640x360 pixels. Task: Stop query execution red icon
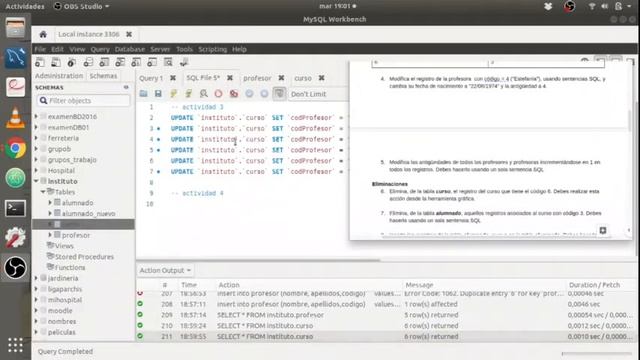coord(218,94)
